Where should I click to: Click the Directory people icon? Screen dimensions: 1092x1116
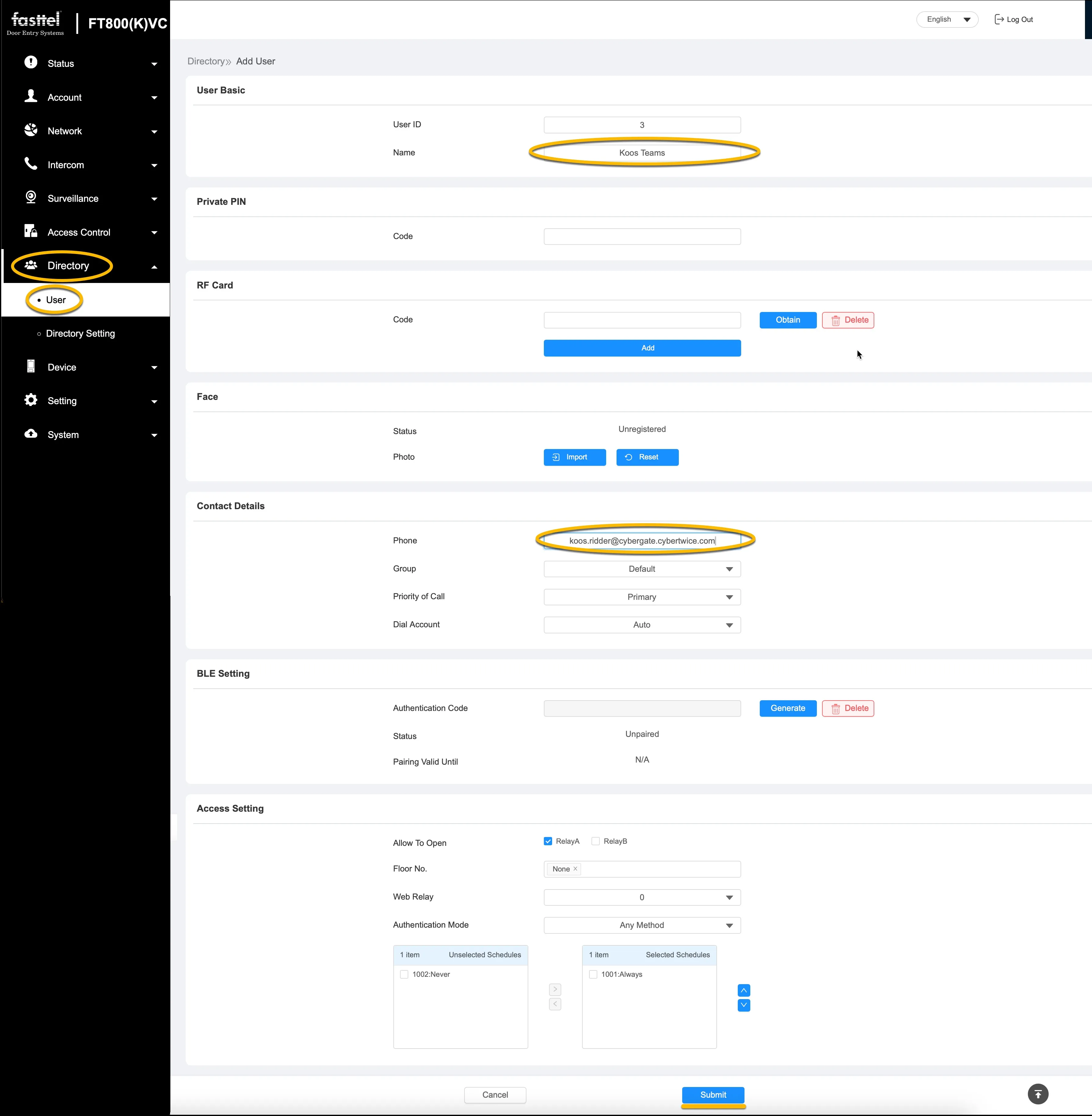(x=31, y=265)
